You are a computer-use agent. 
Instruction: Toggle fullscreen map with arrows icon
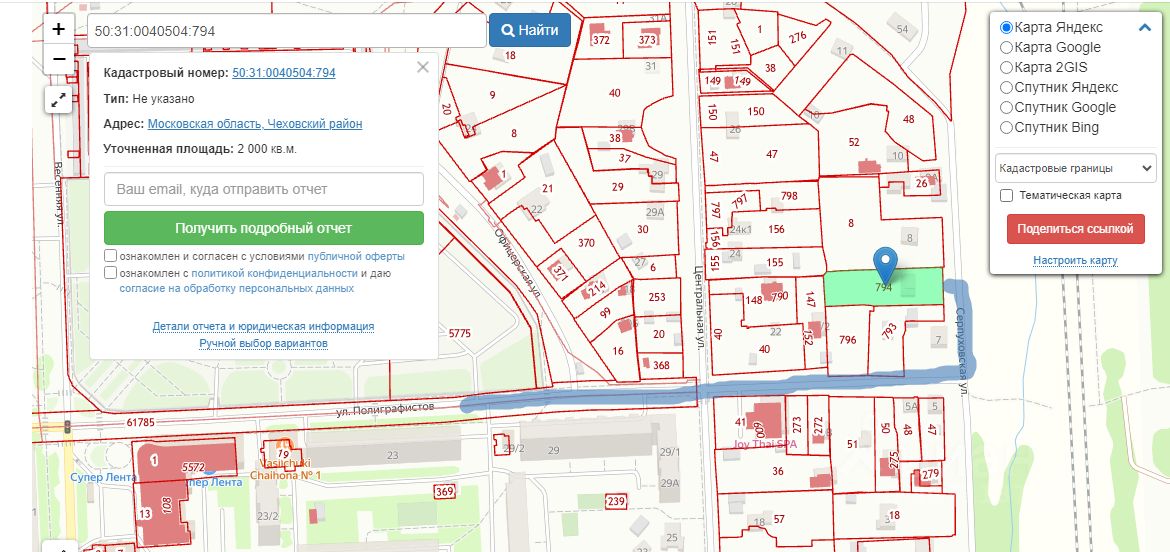click(59, 99)
